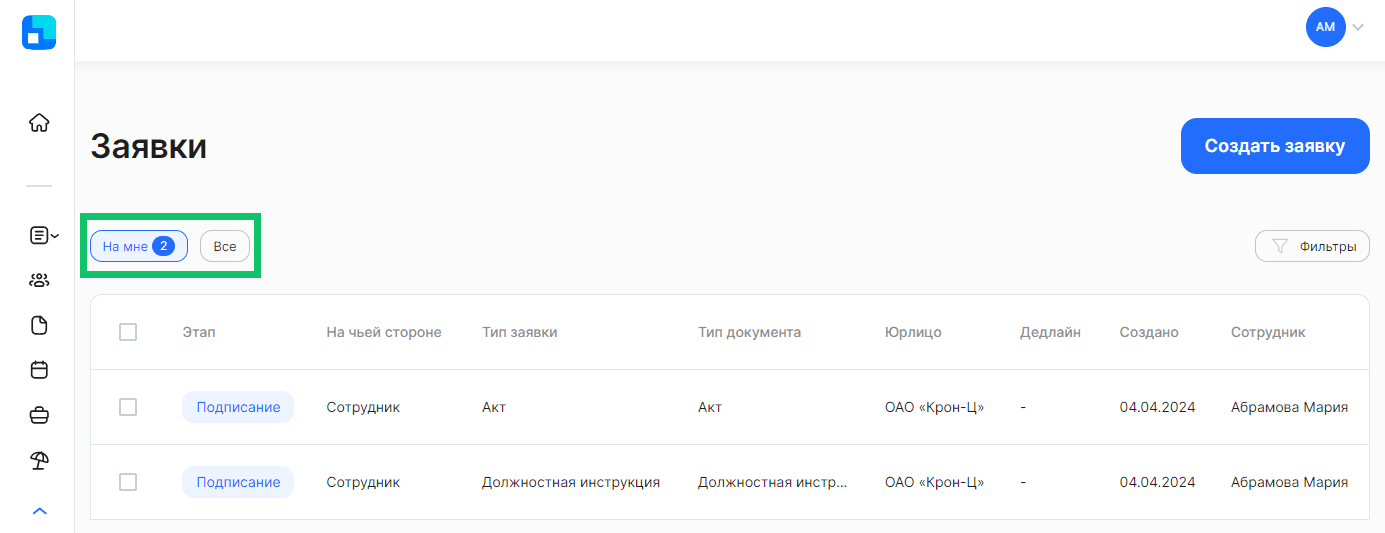Click the Подписание stage badge in Акт row
Screen dimensions: 1385x533
tap(238, 407)
